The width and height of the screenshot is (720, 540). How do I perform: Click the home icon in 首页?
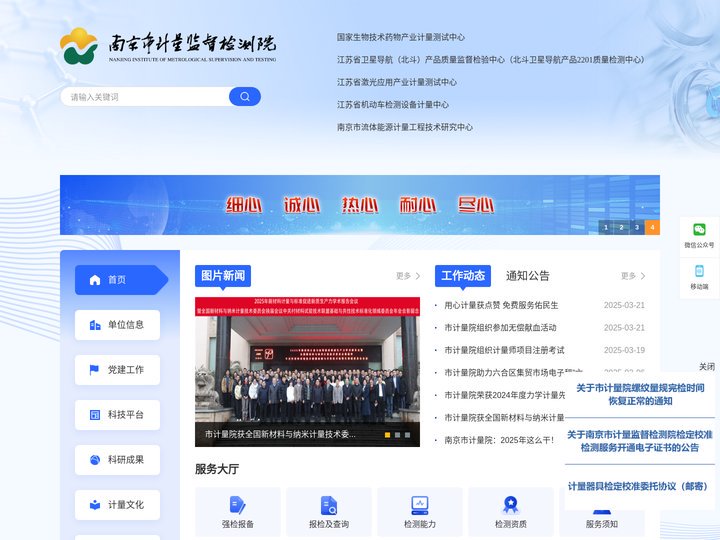coord(95,280)
